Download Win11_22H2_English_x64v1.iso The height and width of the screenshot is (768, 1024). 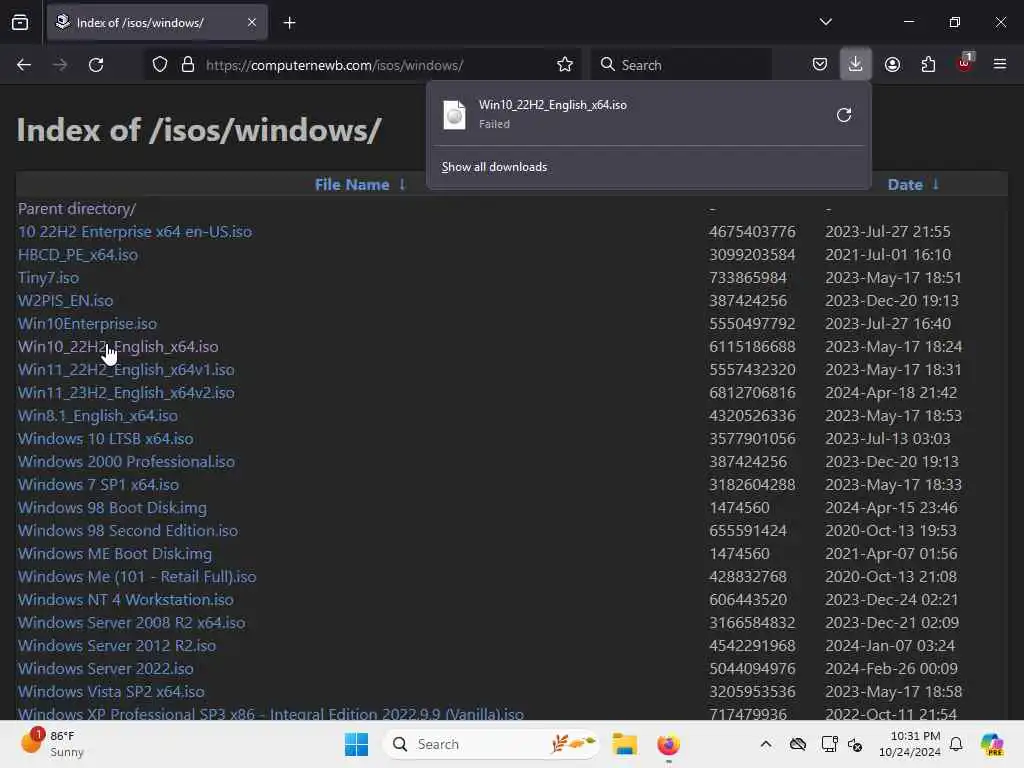click(x=126, y=370)
